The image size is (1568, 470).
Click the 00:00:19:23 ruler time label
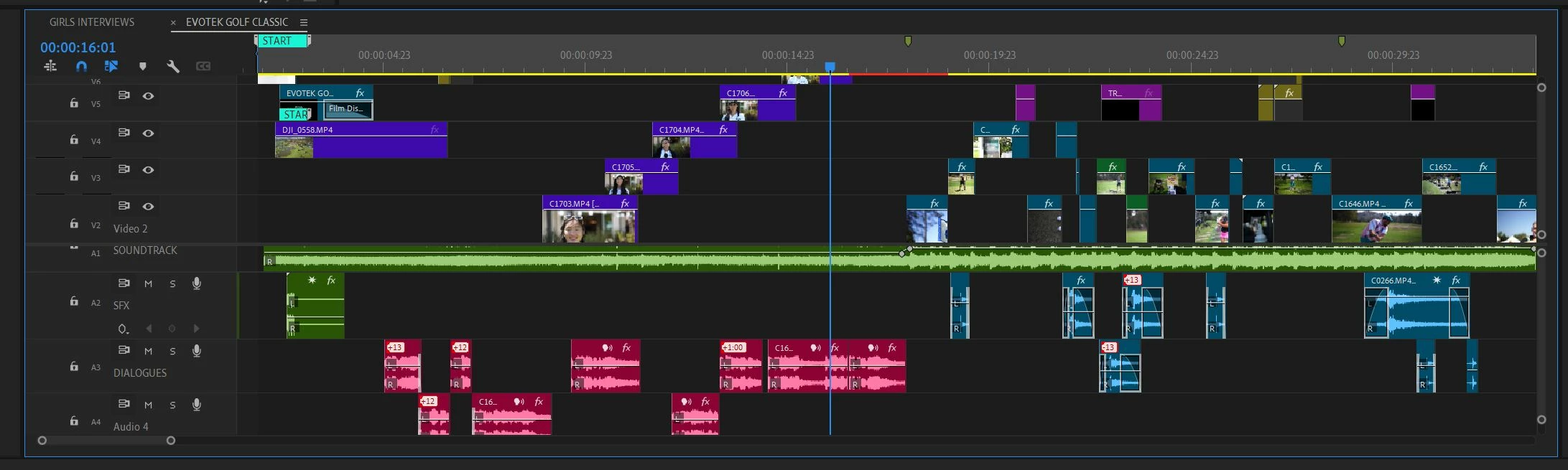click(x=990, y=55)
